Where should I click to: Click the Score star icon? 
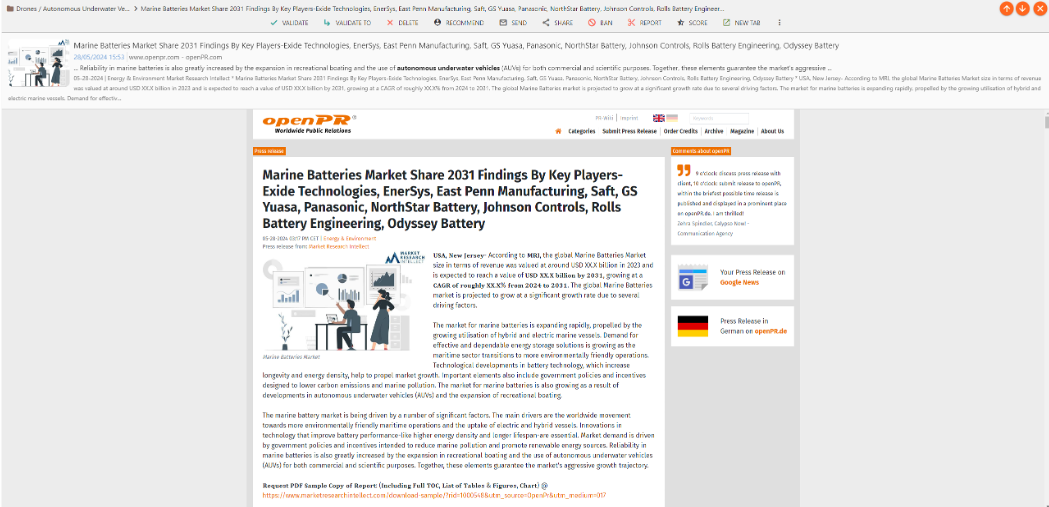(680, 23)
